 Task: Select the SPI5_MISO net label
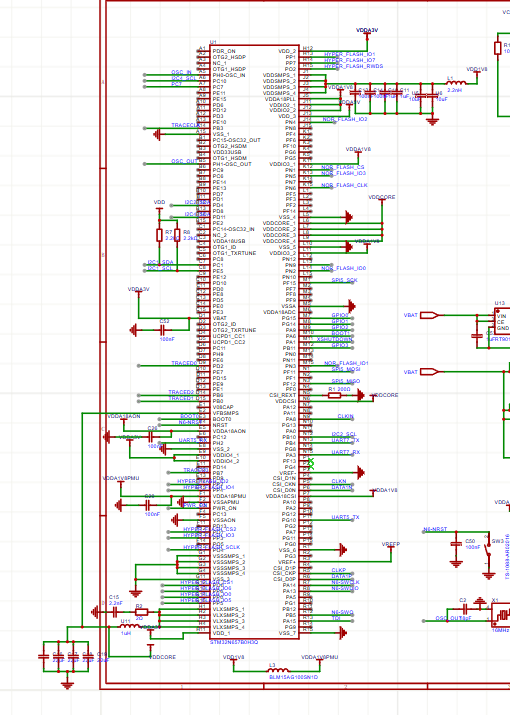point(346,381)
